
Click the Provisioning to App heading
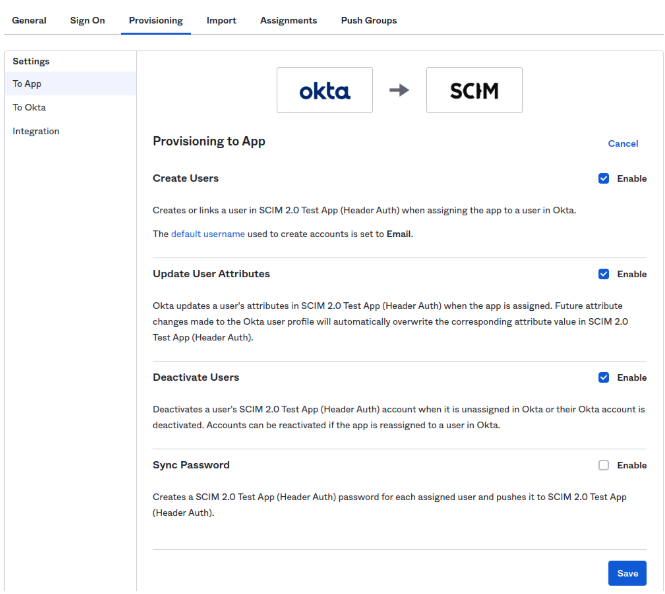pos(209,141)
